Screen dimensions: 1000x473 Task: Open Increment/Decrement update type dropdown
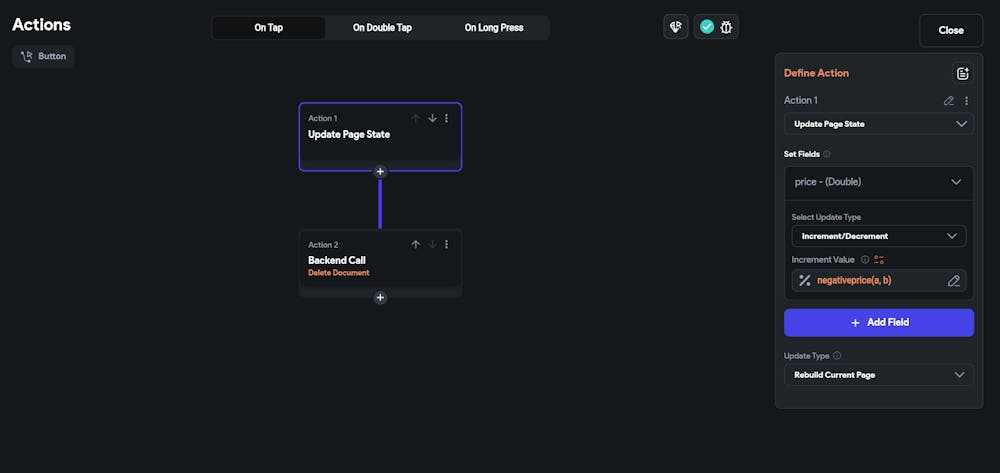click(878, 236)
